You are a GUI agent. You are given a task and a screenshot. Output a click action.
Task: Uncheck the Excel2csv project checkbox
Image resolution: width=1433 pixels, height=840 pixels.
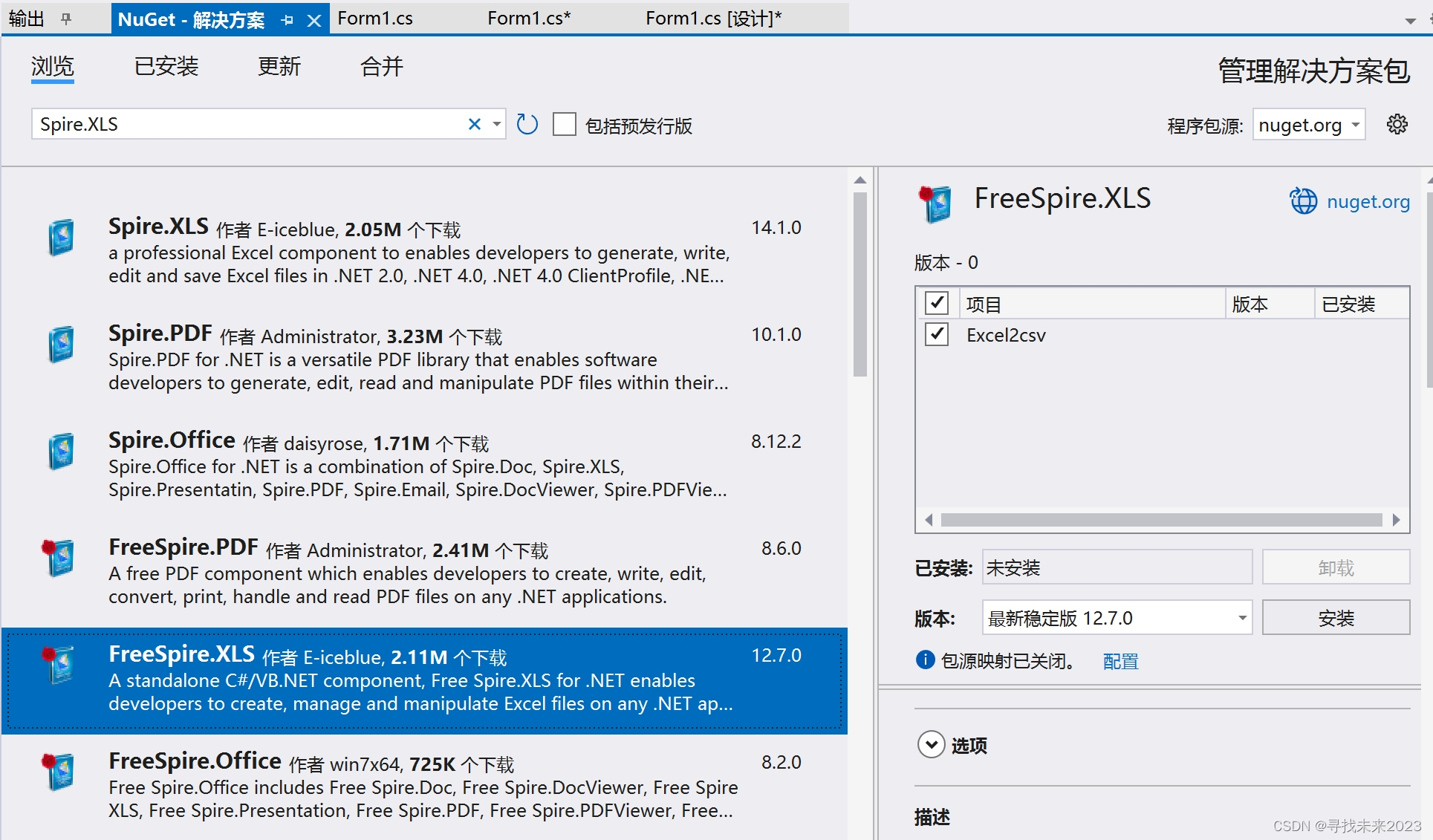click(937, 335)
